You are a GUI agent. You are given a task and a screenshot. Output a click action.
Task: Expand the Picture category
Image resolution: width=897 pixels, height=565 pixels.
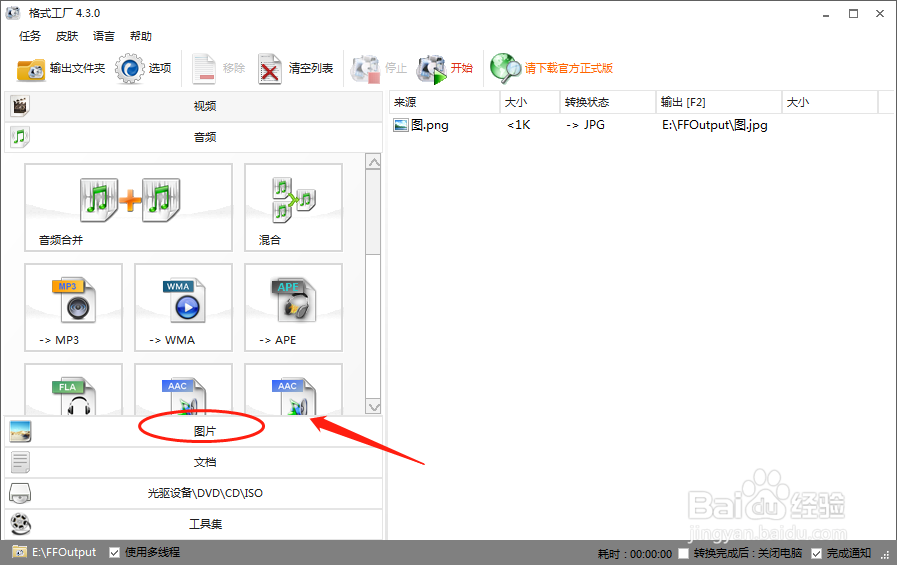[x=193, y=431]
